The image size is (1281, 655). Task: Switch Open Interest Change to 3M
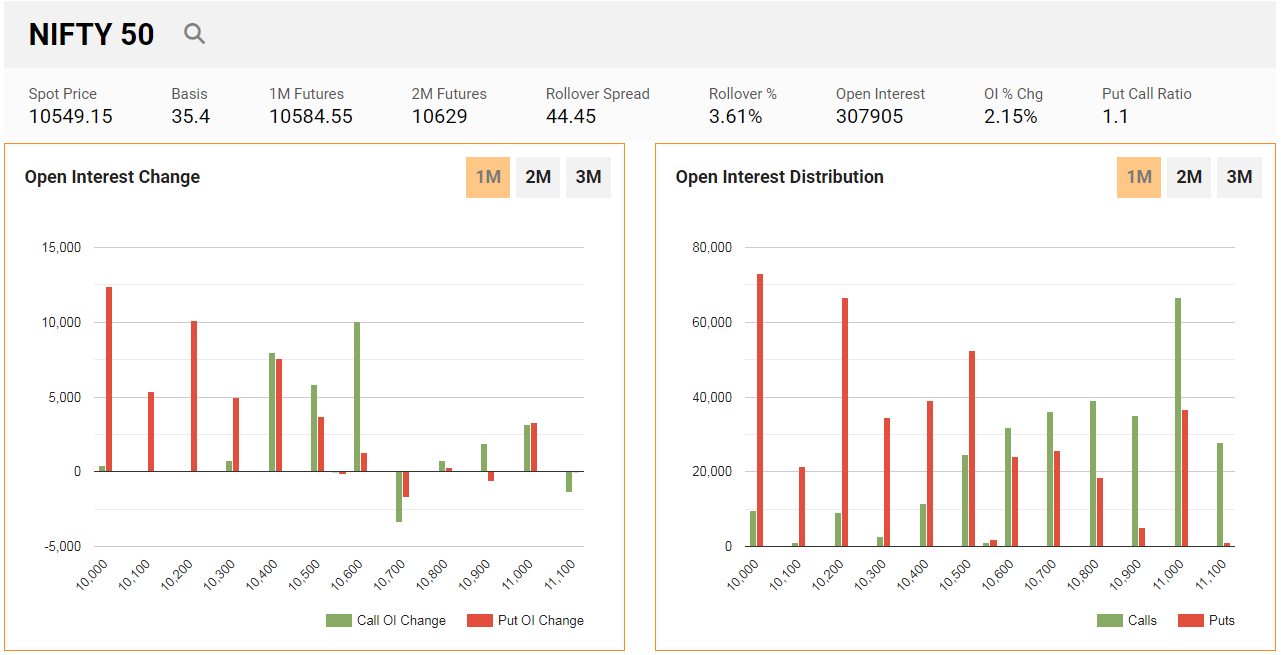[588, 177]
